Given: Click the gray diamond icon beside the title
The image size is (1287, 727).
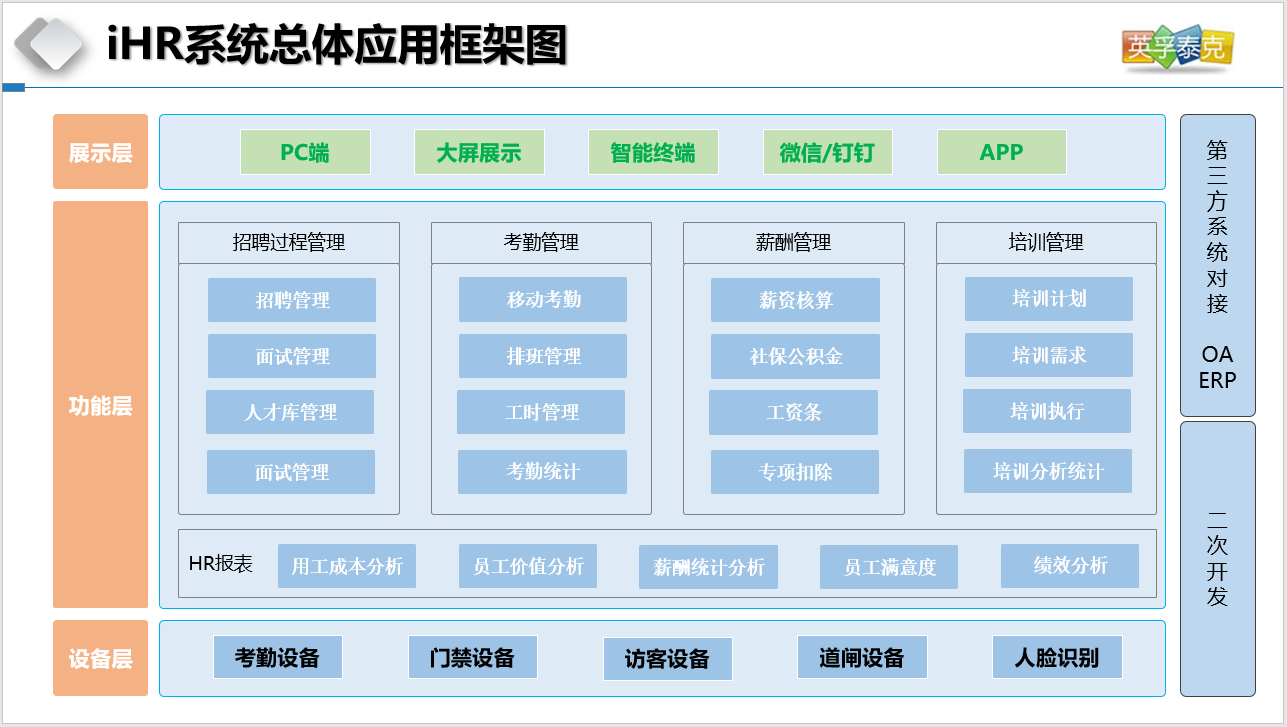Looking at the screenshot, I should [x=48, y=45].
